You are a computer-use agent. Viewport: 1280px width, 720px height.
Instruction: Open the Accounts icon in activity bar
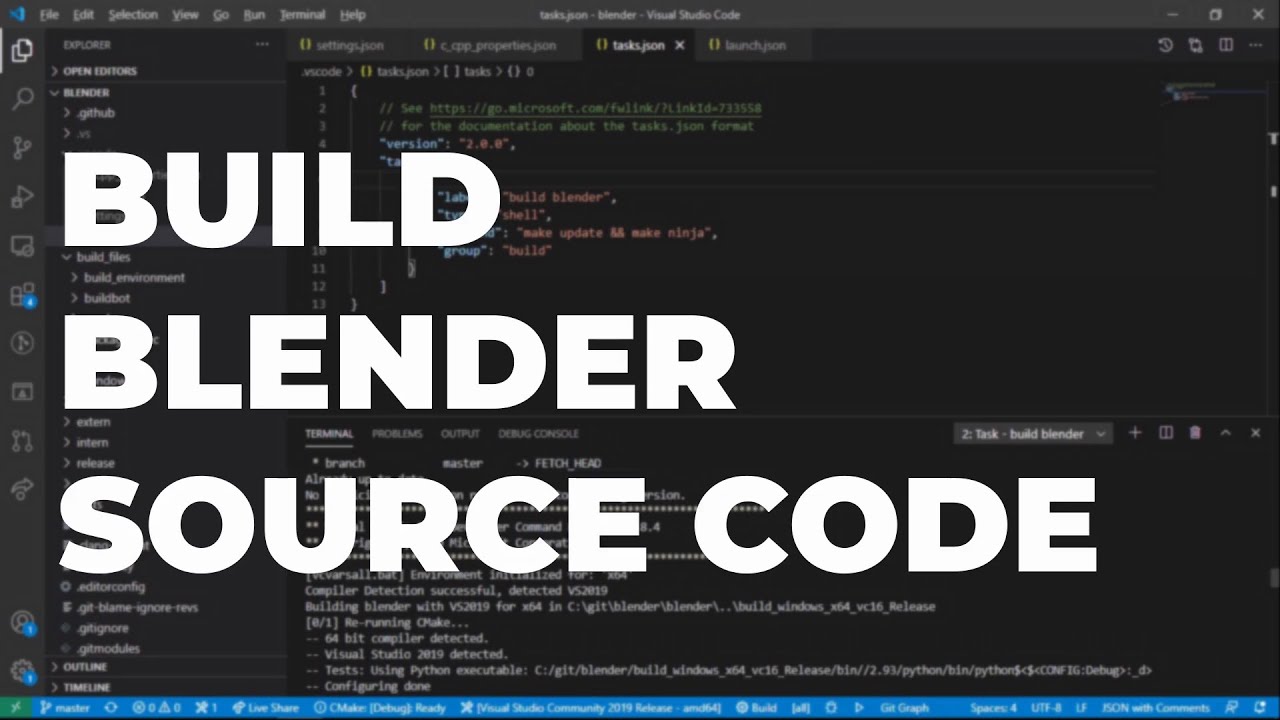[22, 623]
